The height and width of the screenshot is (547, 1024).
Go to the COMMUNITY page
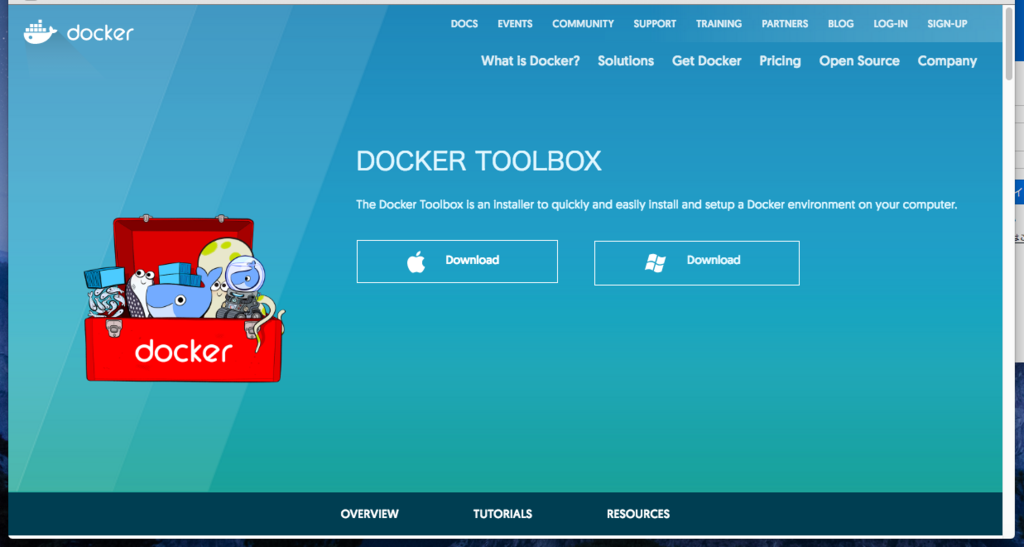coord(583,23)
